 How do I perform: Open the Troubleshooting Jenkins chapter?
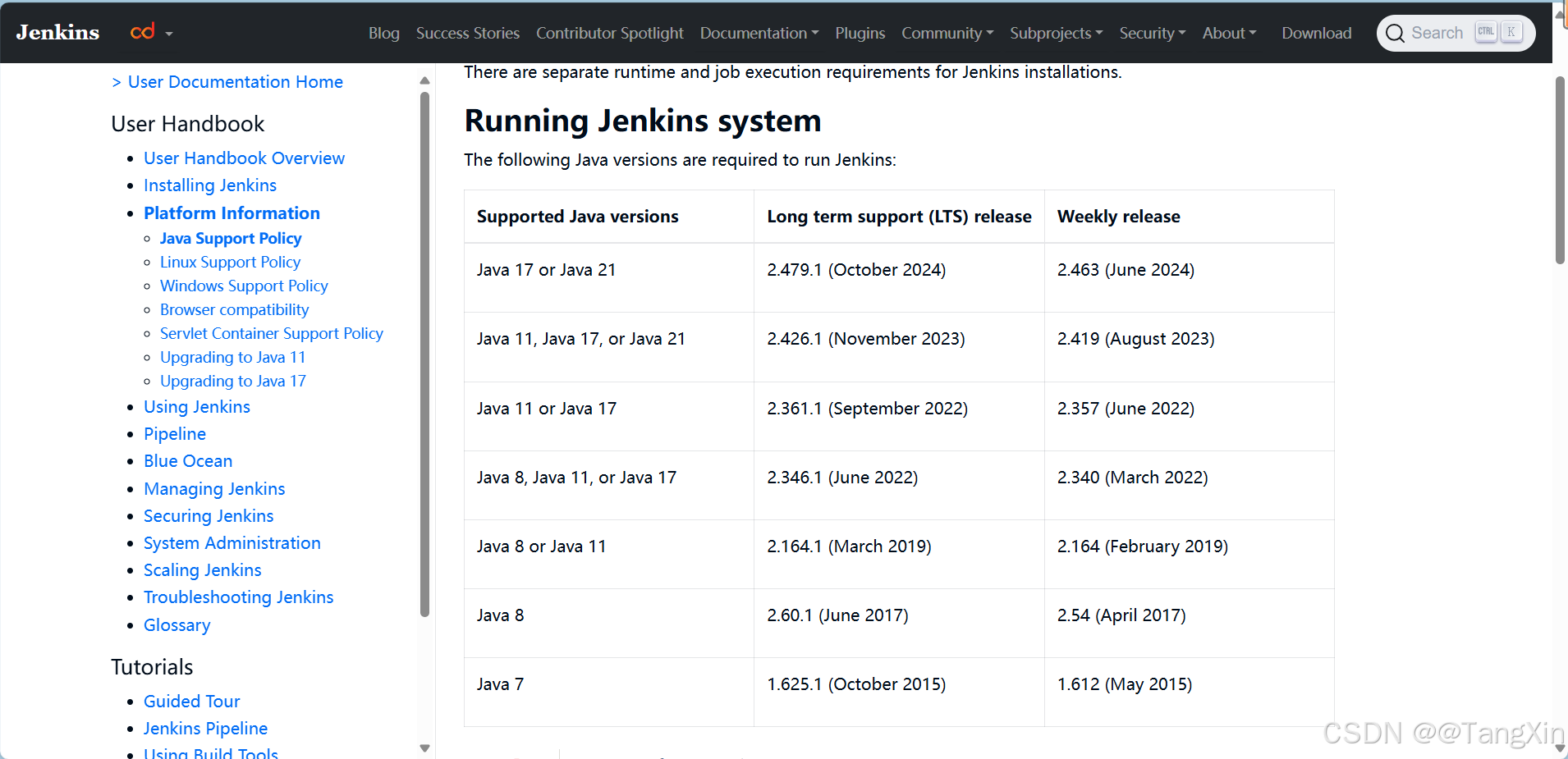coord(238,597)
